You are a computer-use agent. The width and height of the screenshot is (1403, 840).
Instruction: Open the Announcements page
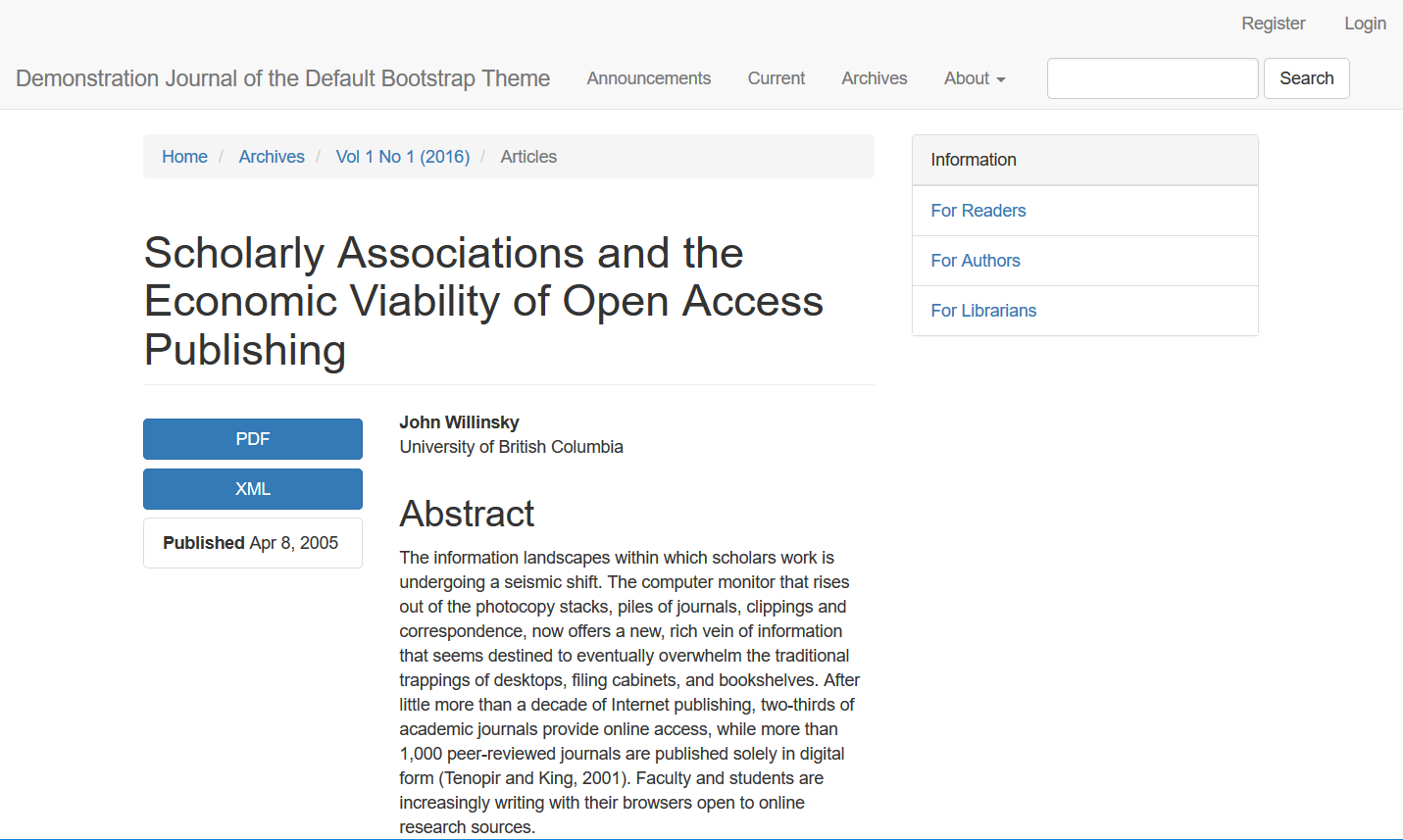[x=648, y=78]
